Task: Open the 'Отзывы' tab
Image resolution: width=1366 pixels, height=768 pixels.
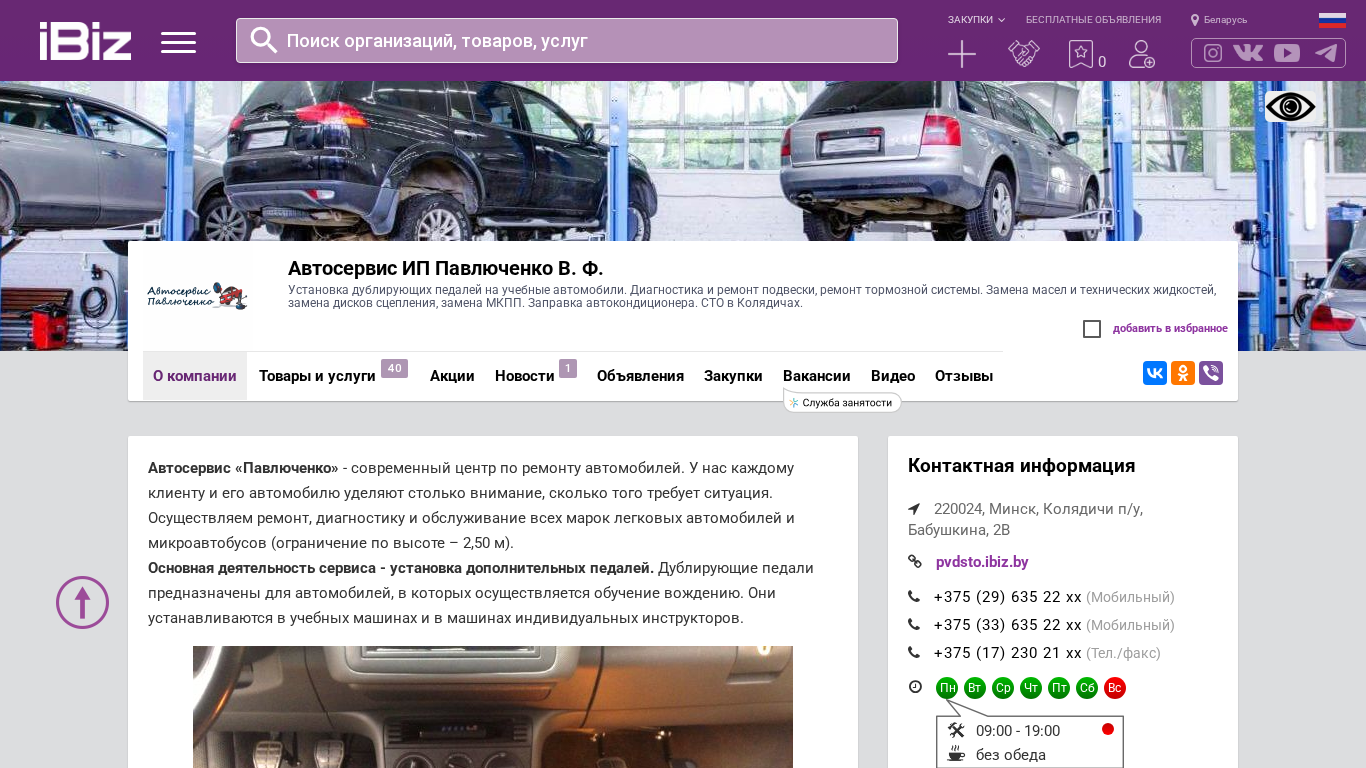Action: click(964, 376)
